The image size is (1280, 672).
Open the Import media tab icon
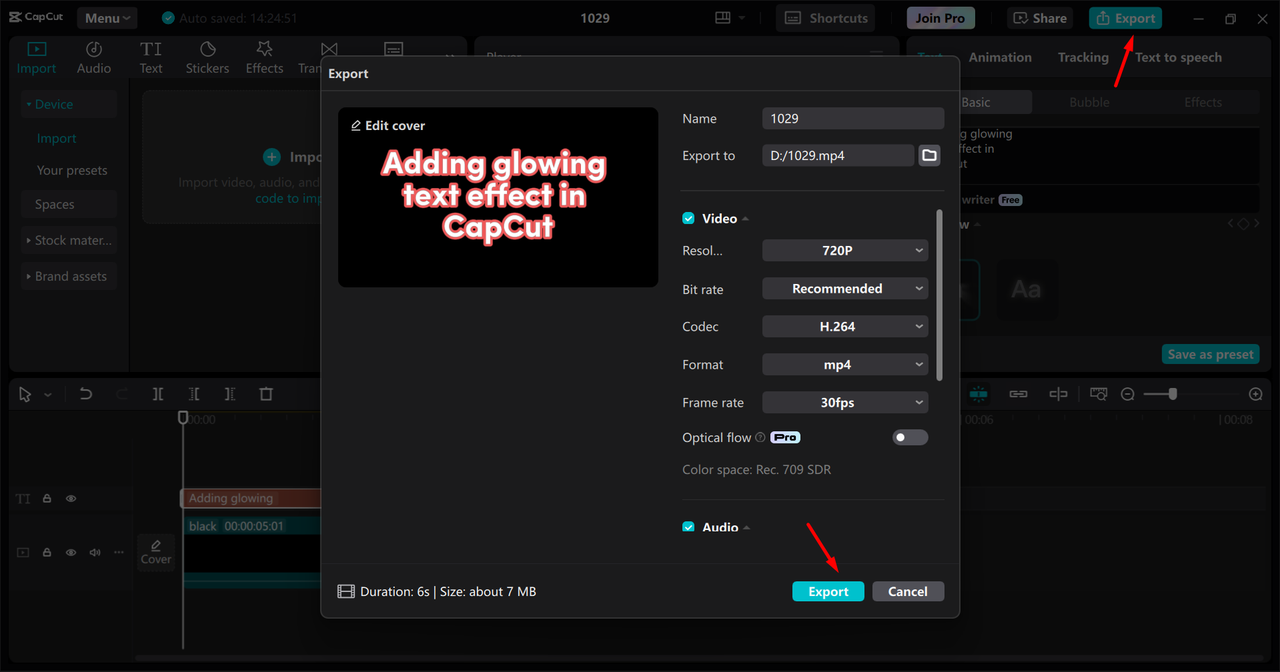36,49
